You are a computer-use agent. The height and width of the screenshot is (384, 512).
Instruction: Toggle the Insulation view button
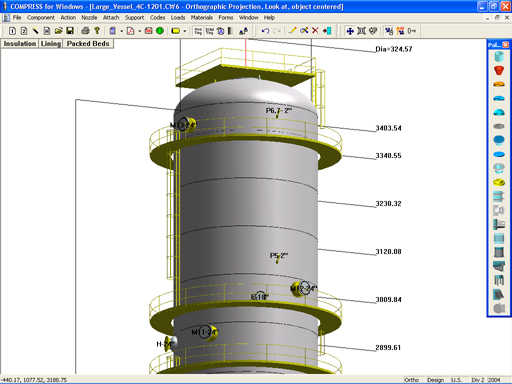(x=20, y=44)
